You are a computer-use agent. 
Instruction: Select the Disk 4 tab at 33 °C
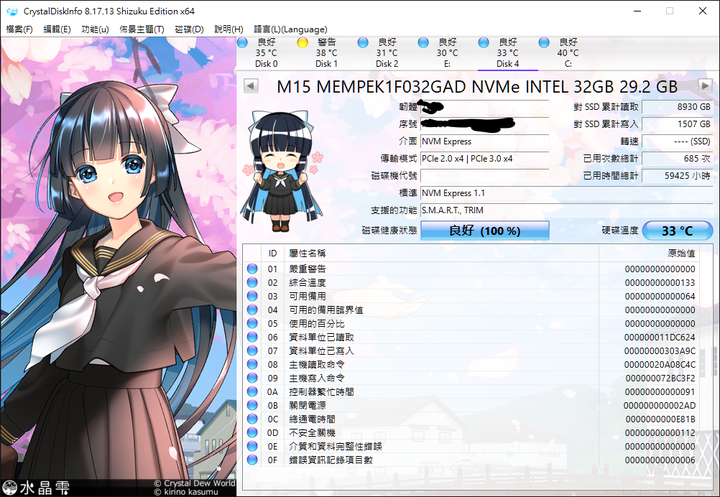pyautogui.click(x=507, y=53)
